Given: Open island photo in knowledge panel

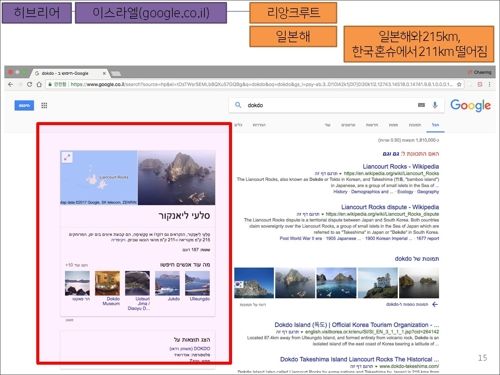Looking at the screenshot, I should 177,178.
